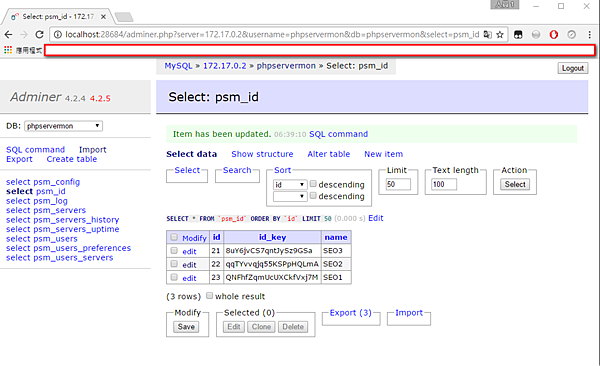
Task: Open select psm_config table
Action: point(43,182)
